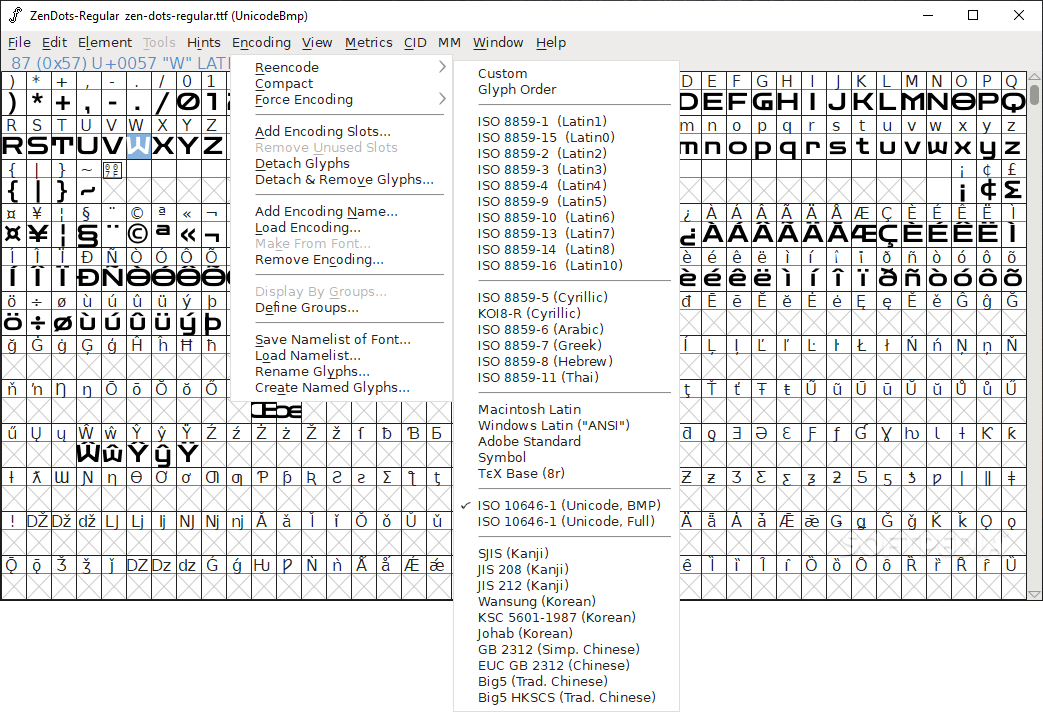This screenshot has width=1043, height=712.
Task: Choose Load Encoding...
Action: tap(307, 227)
